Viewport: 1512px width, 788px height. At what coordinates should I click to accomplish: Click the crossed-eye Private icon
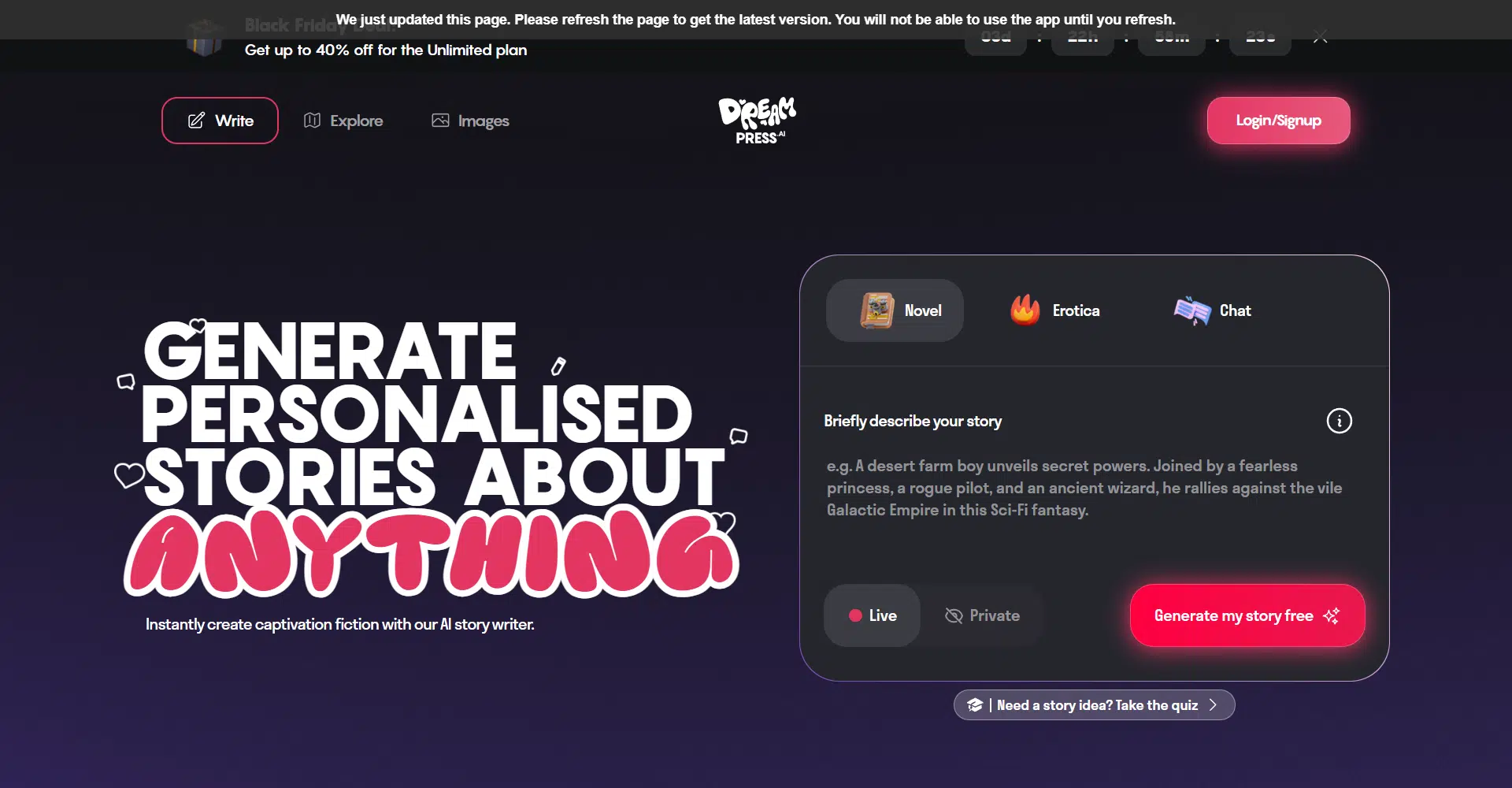954,615
